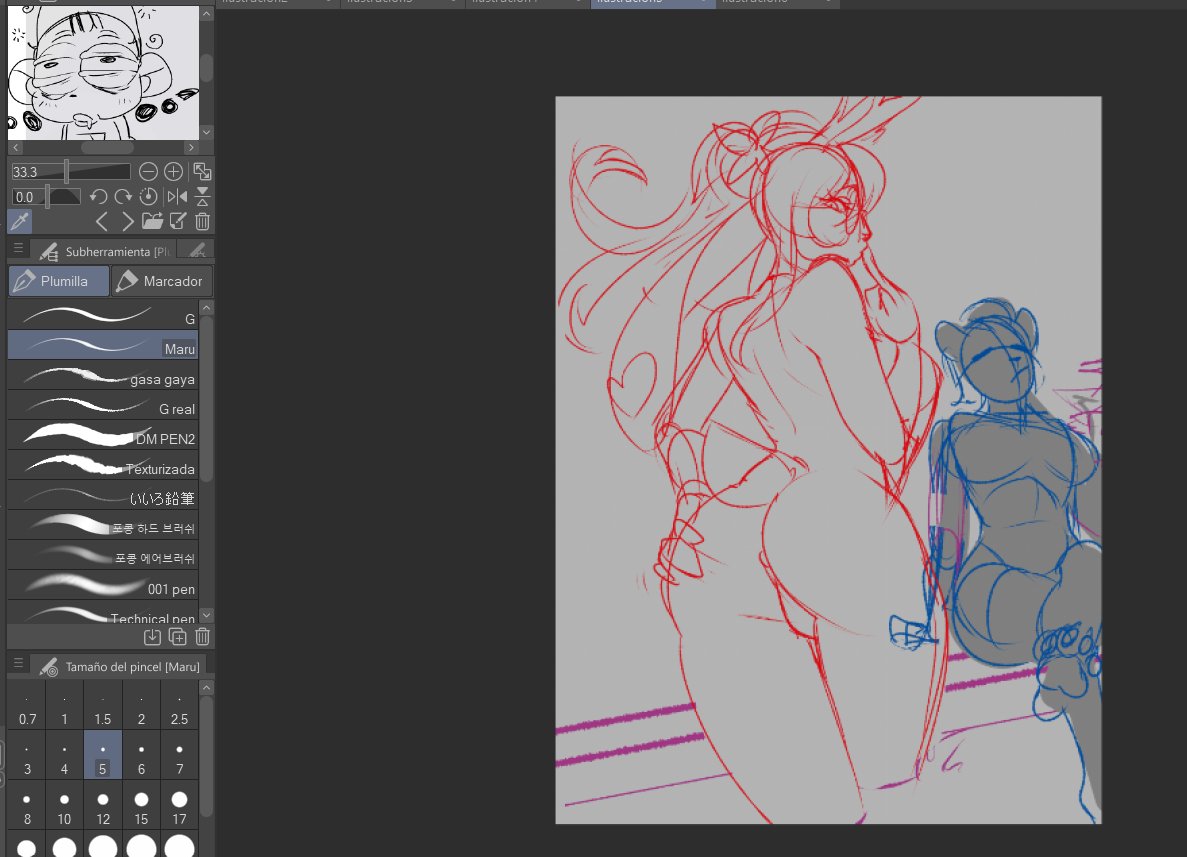Select the いいろ鉛筆 pencil brush
The image size is (1187, 857).
coord(103,494)
